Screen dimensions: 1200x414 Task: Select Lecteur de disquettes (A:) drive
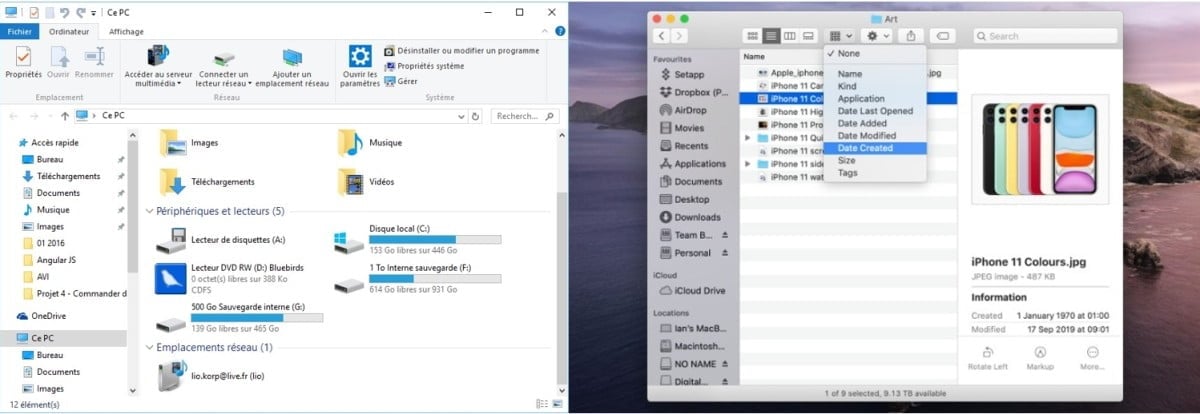pyautogui.click(x=221, y=240)
